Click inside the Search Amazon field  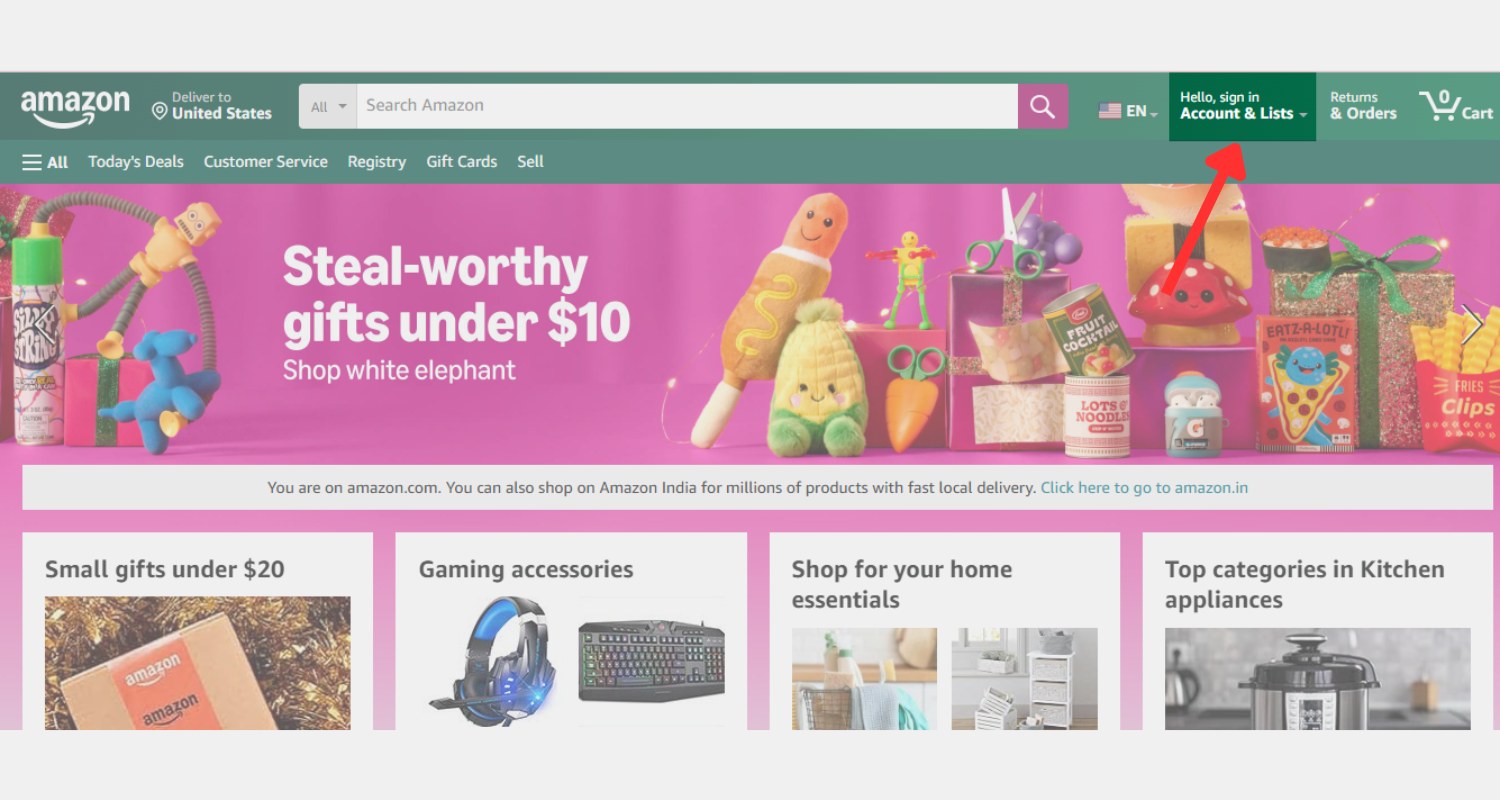(687, 106)
